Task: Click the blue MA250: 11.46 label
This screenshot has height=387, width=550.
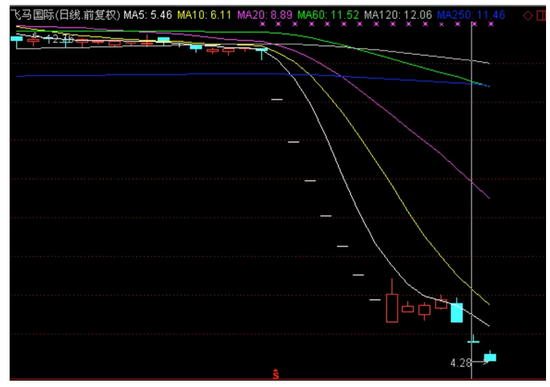Action: (471, 15)
